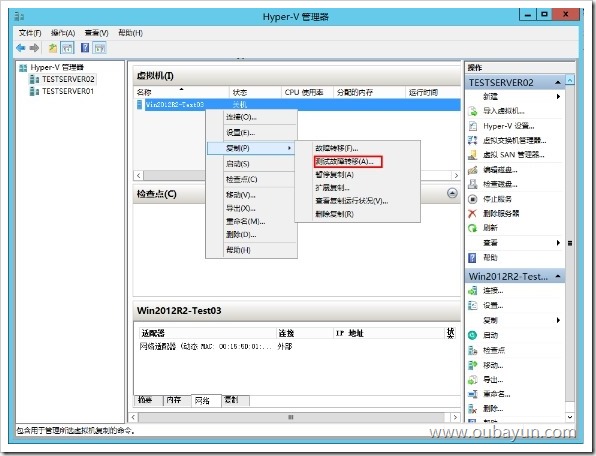Open 虚拟 SAN 管理器 in Actions pane
Screen dimensions: 596x456
click(x=514, y=155)
